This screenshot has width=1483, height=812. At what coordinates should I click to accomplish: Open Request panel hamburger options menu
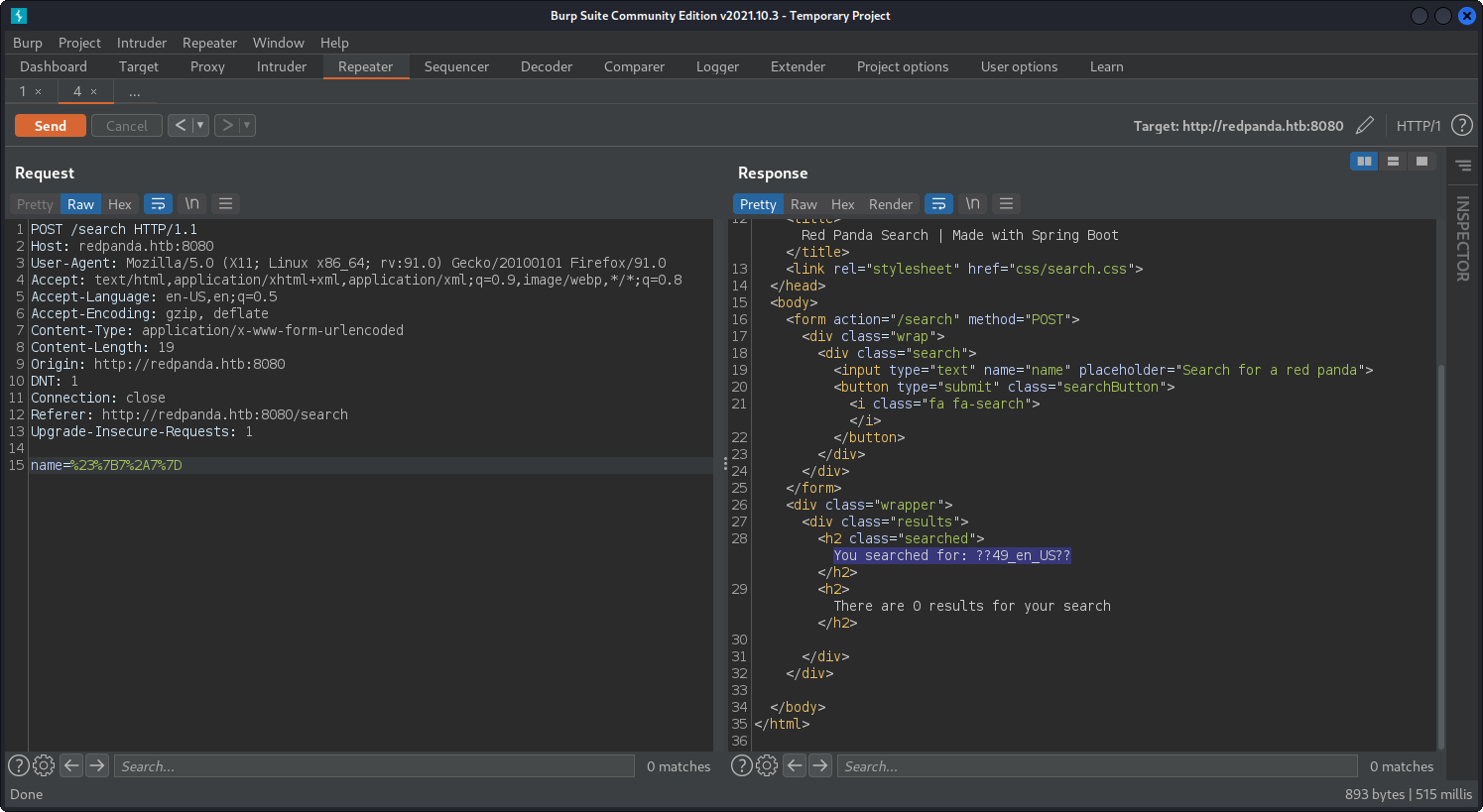tap(225, 203)
